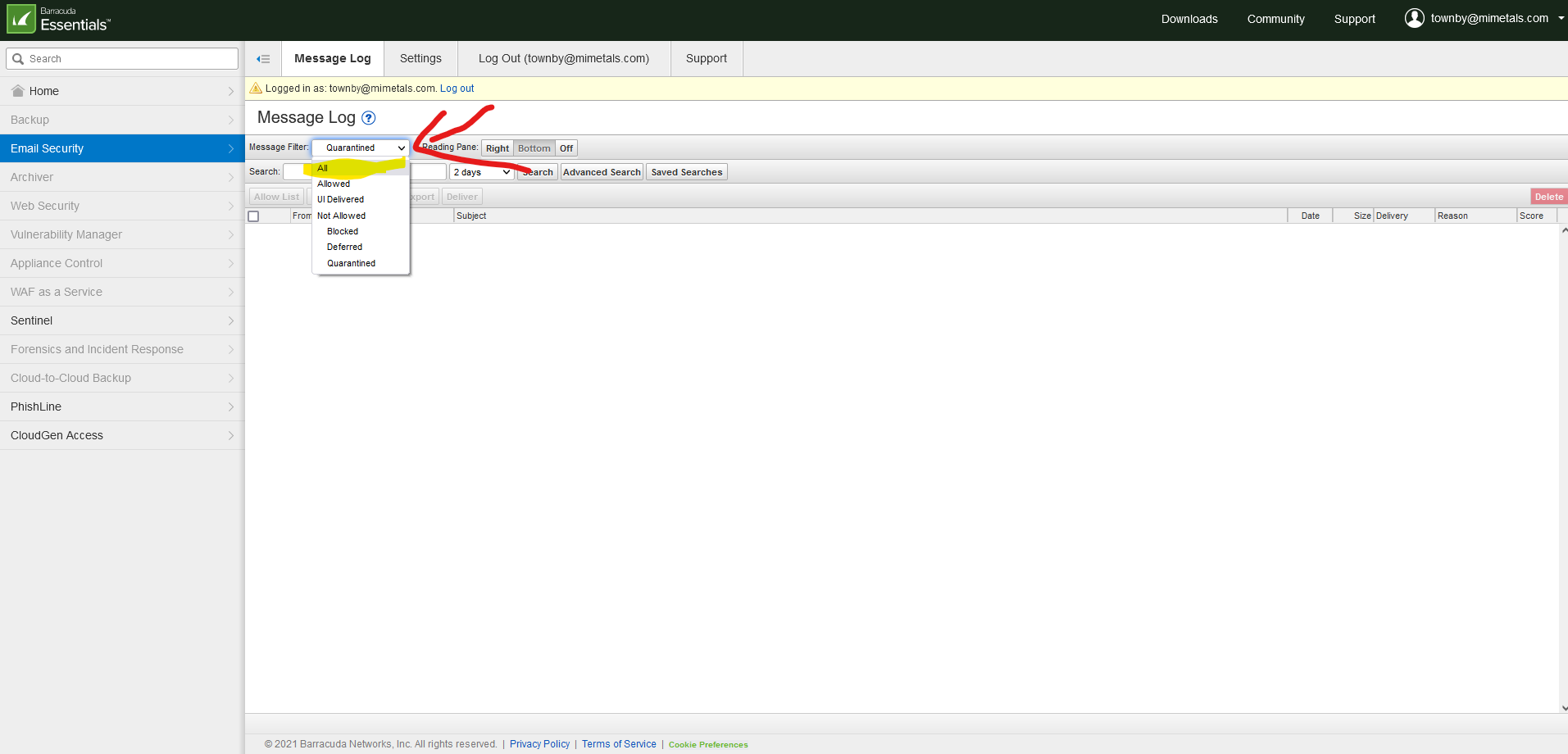Open the Support tab
This screenshot has height=754, width=1568.
tap(707, 58)
